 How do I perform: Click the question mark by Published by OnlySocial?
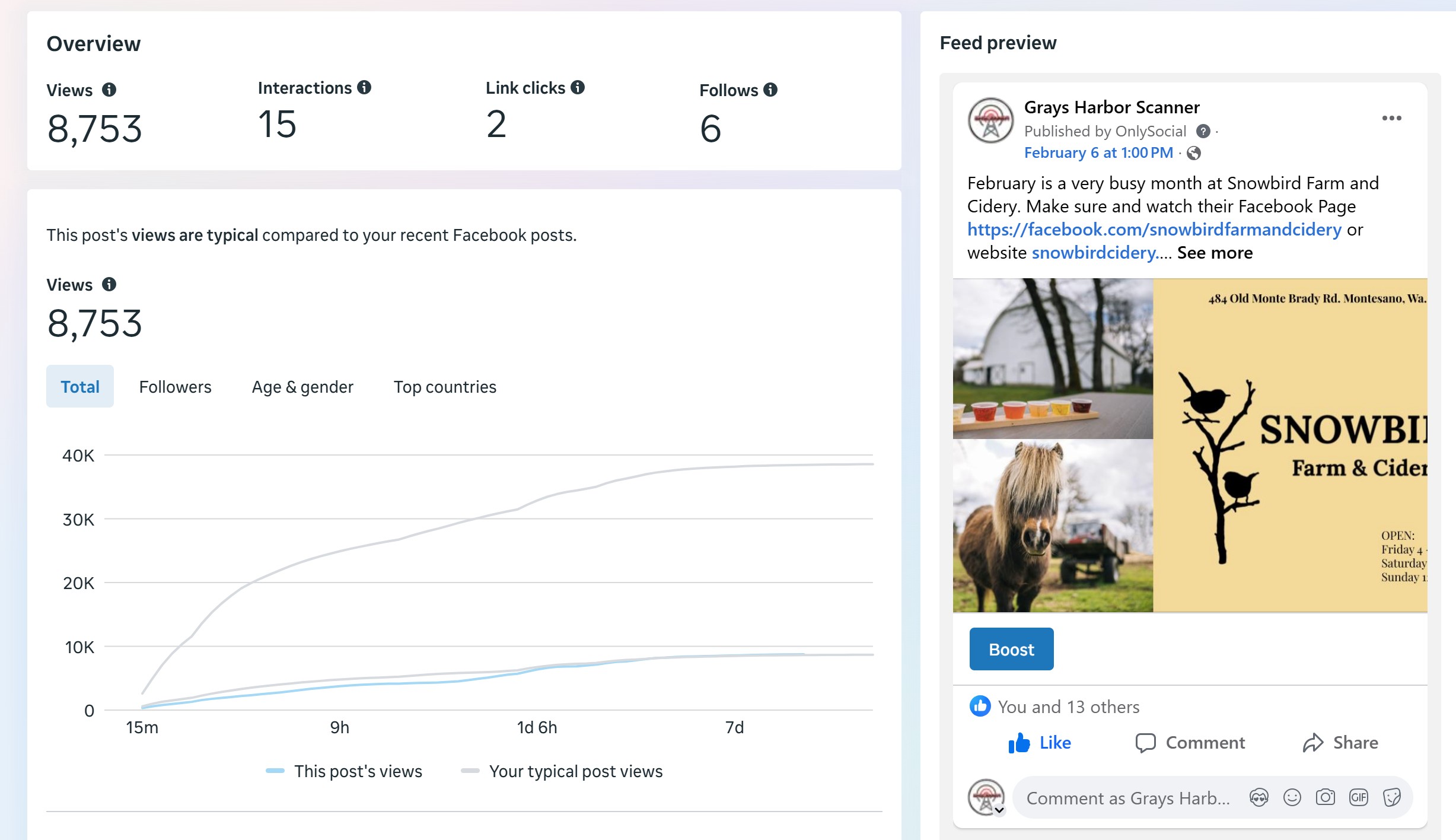[x=1203, y=131]
